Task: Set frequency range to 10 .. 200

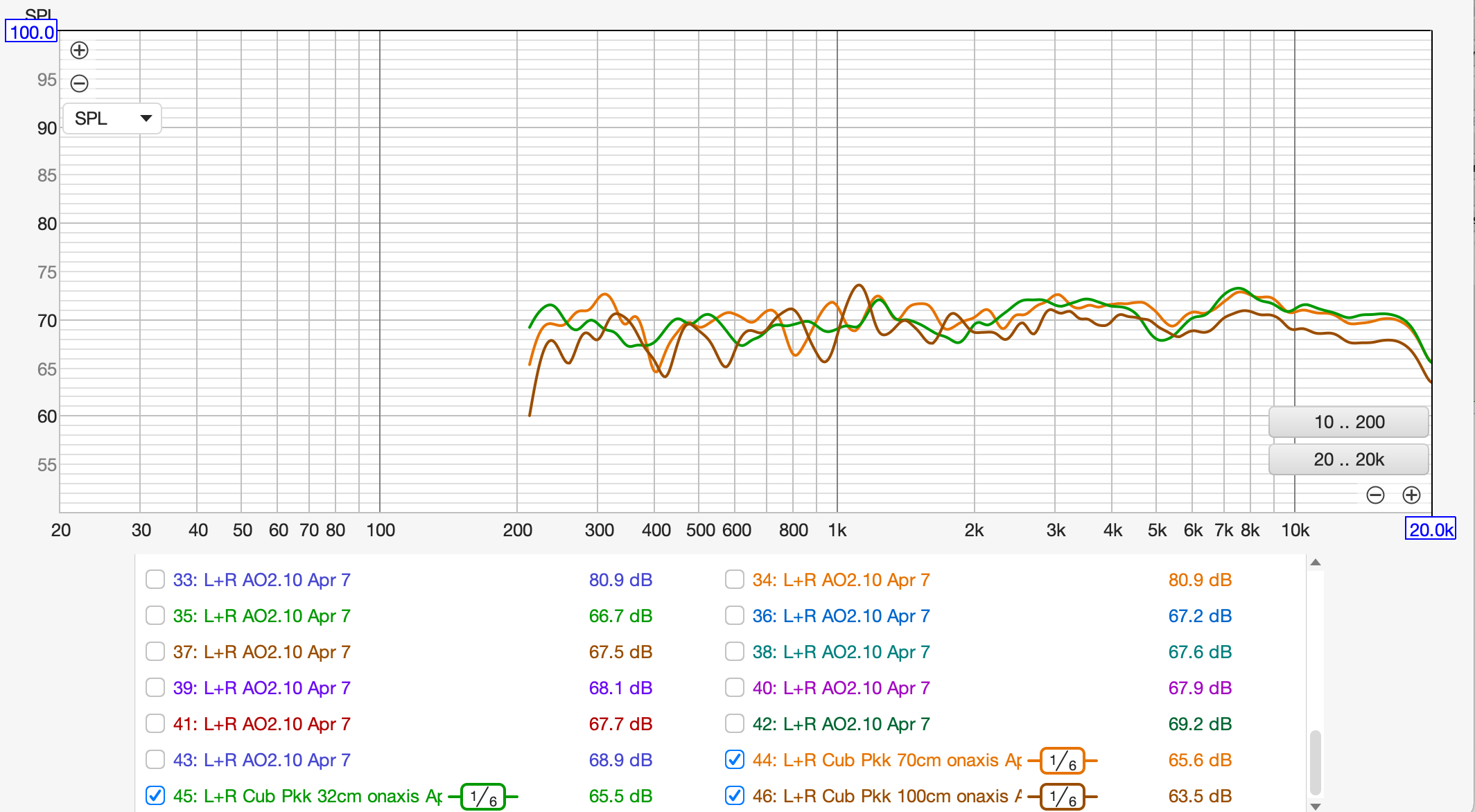Action: 1348,422
